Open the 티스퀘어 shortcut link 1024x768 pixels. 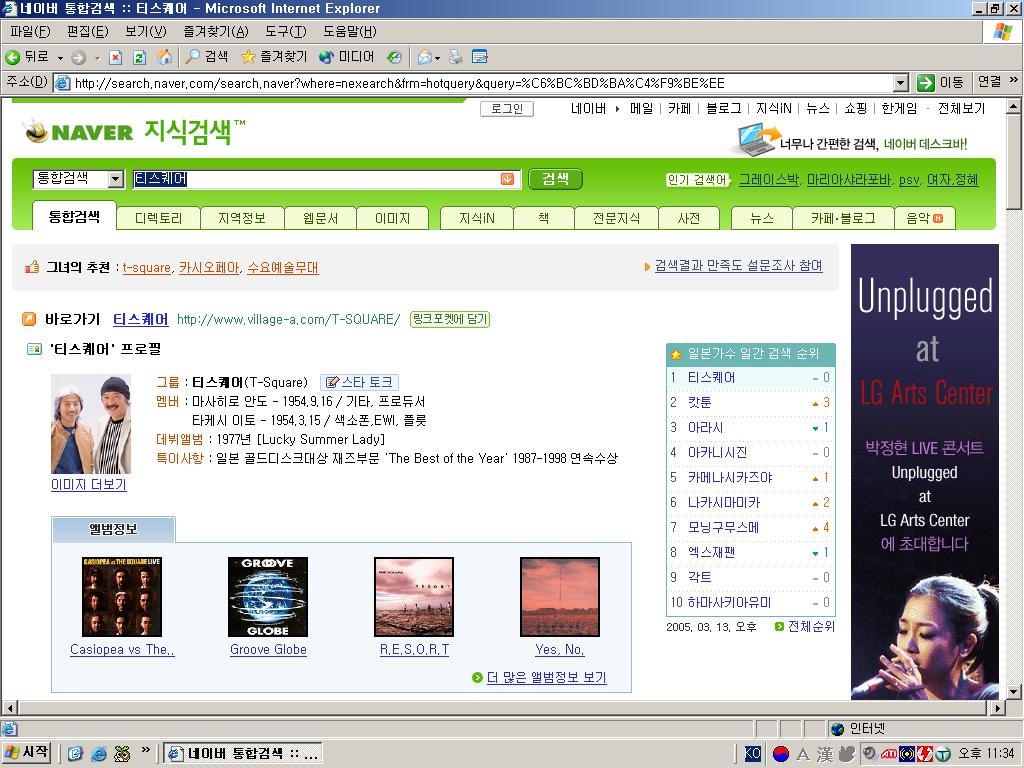point(140,319)
